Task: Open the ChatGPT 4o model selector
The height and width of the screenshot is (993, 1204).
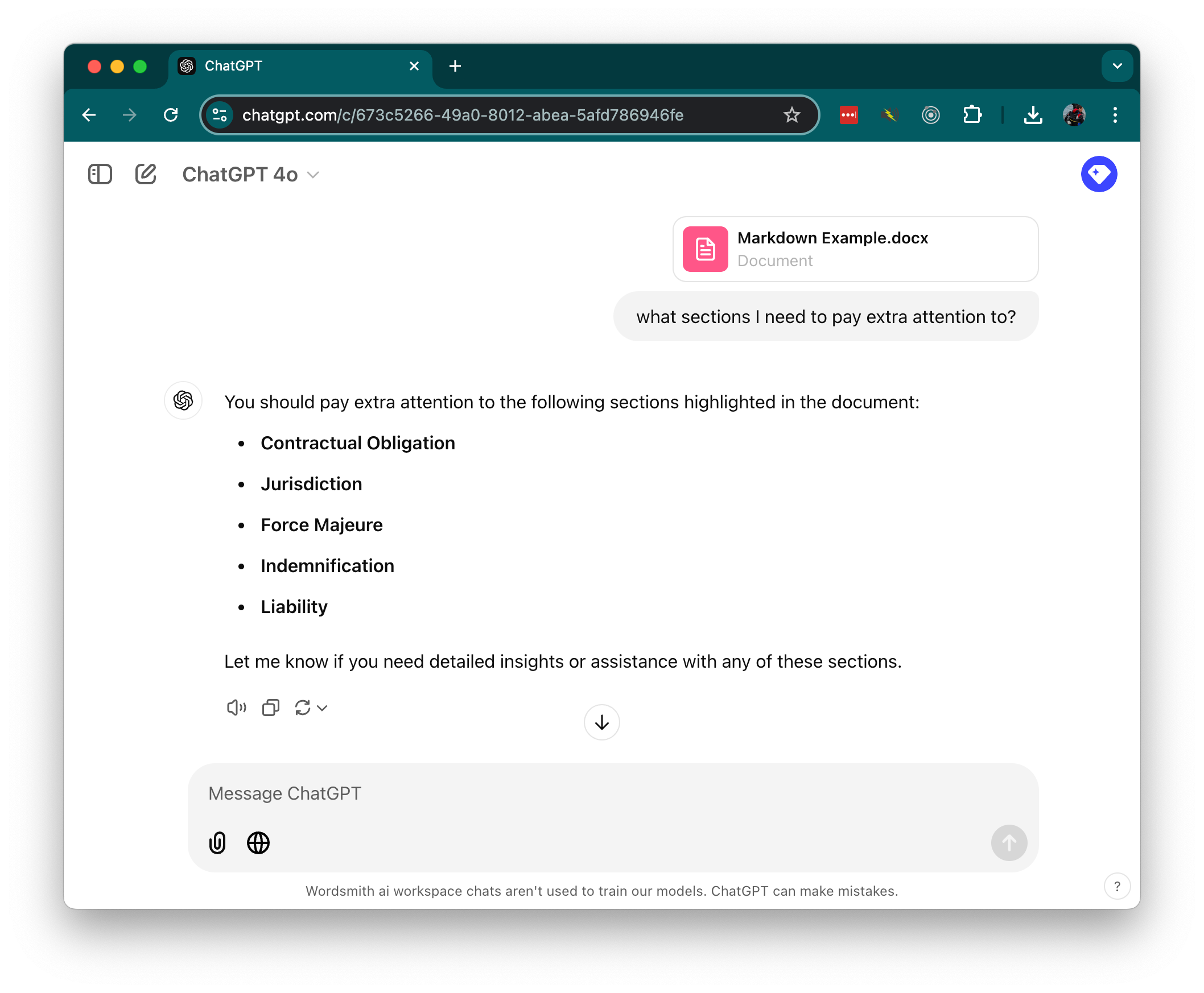Action: (x=250, y=175)
